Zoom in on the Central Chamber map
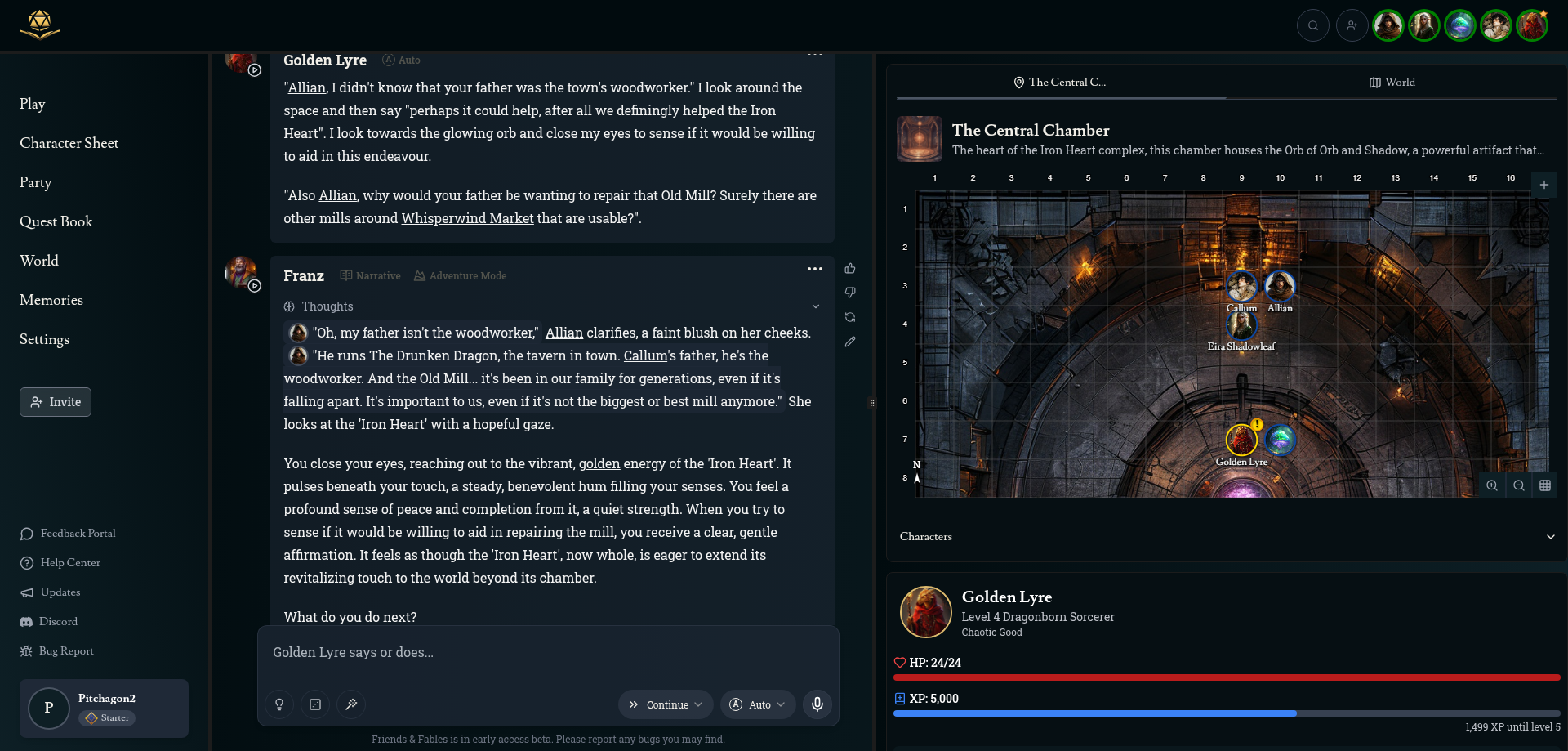 coord(1492,485)
